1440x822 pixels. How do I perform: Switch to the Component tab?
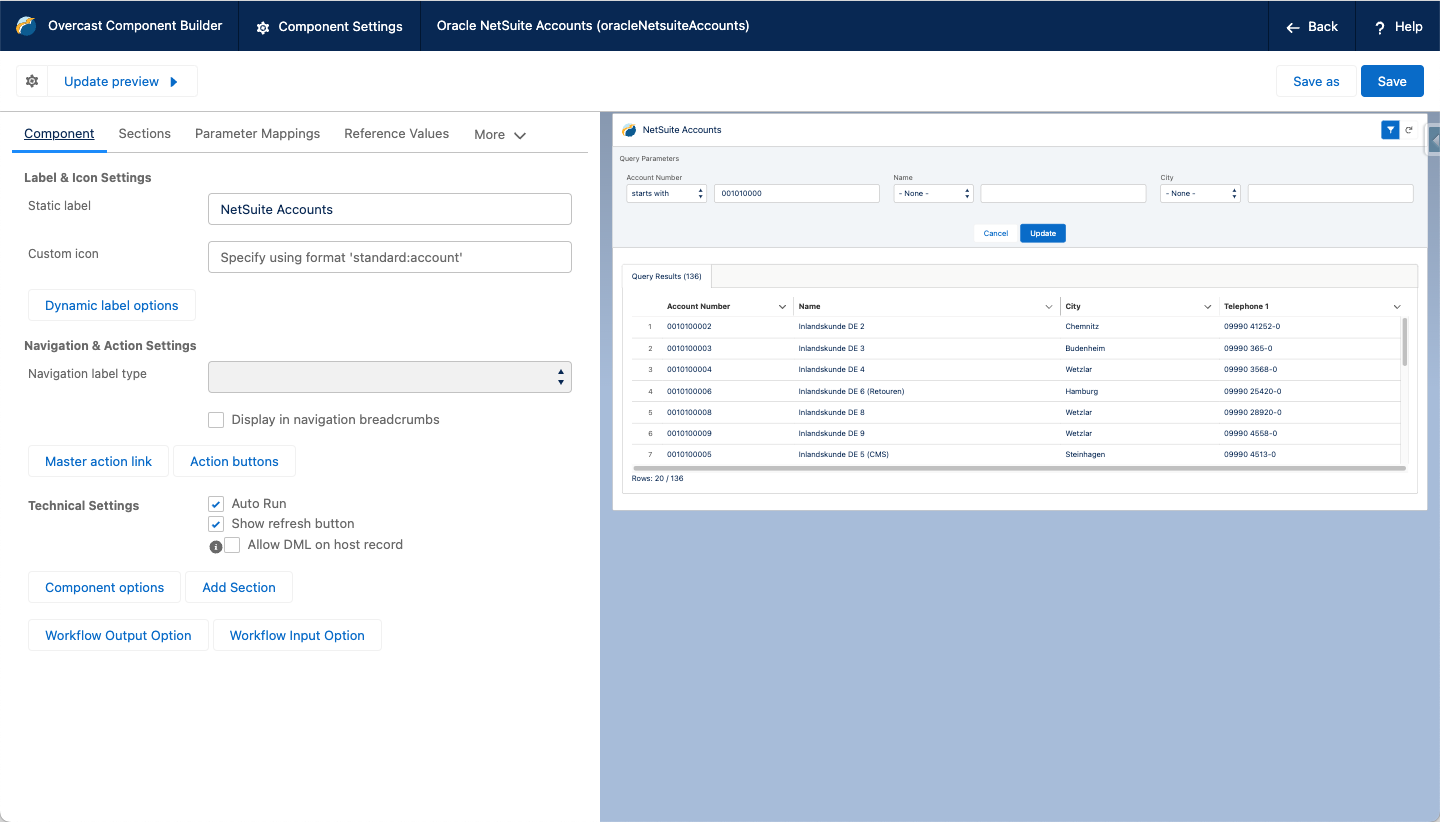click(59, 134)
